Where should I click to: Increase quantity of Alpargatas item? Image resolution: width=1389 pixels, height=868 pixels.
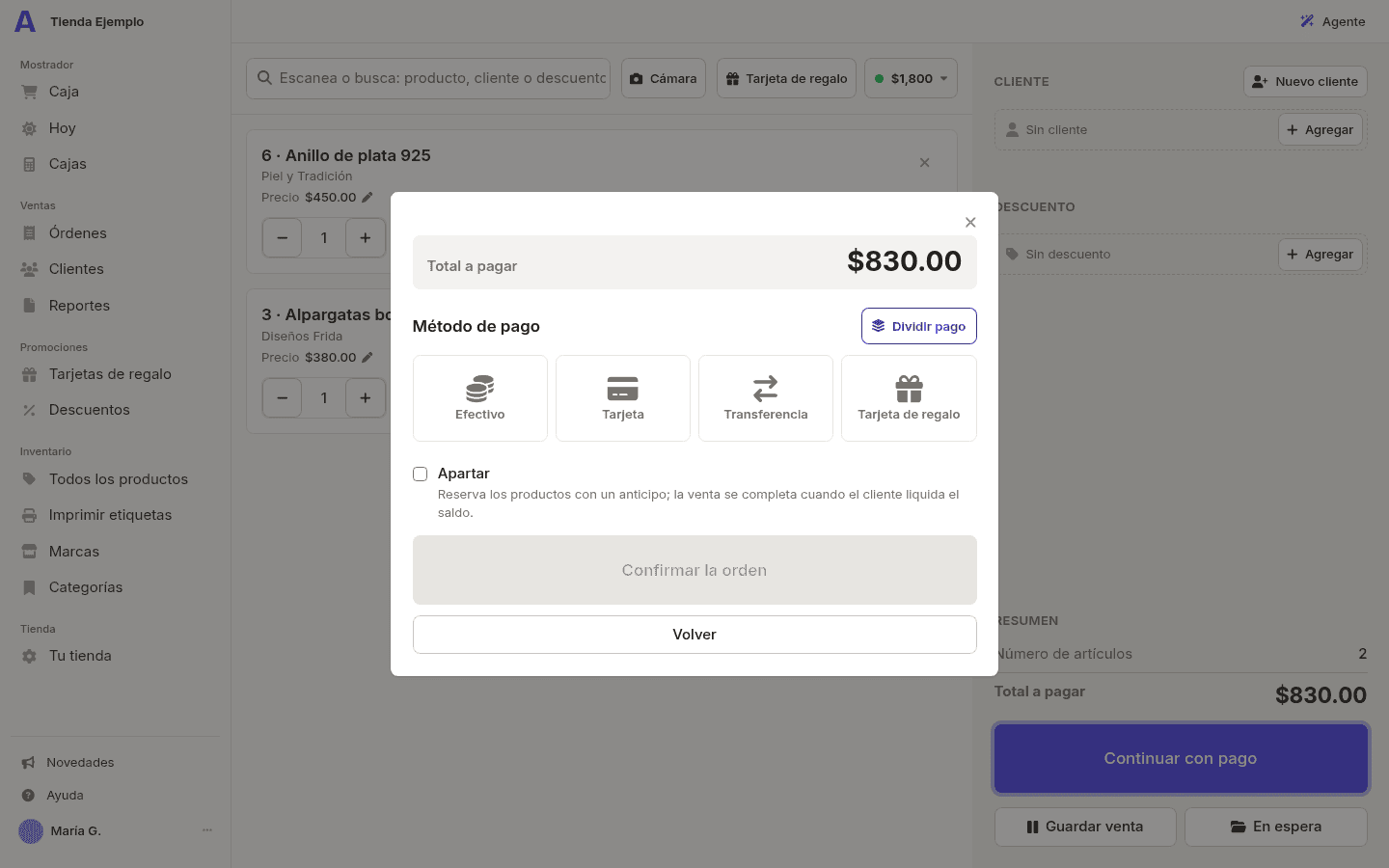coord(366,397)
